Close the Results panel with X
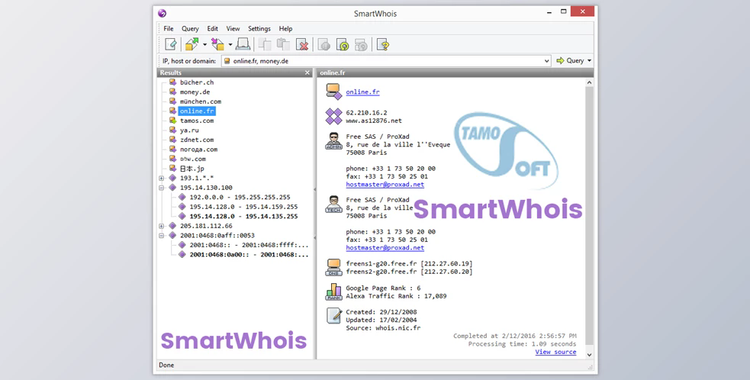Screen dimensions: 750x380 [307, 73]
